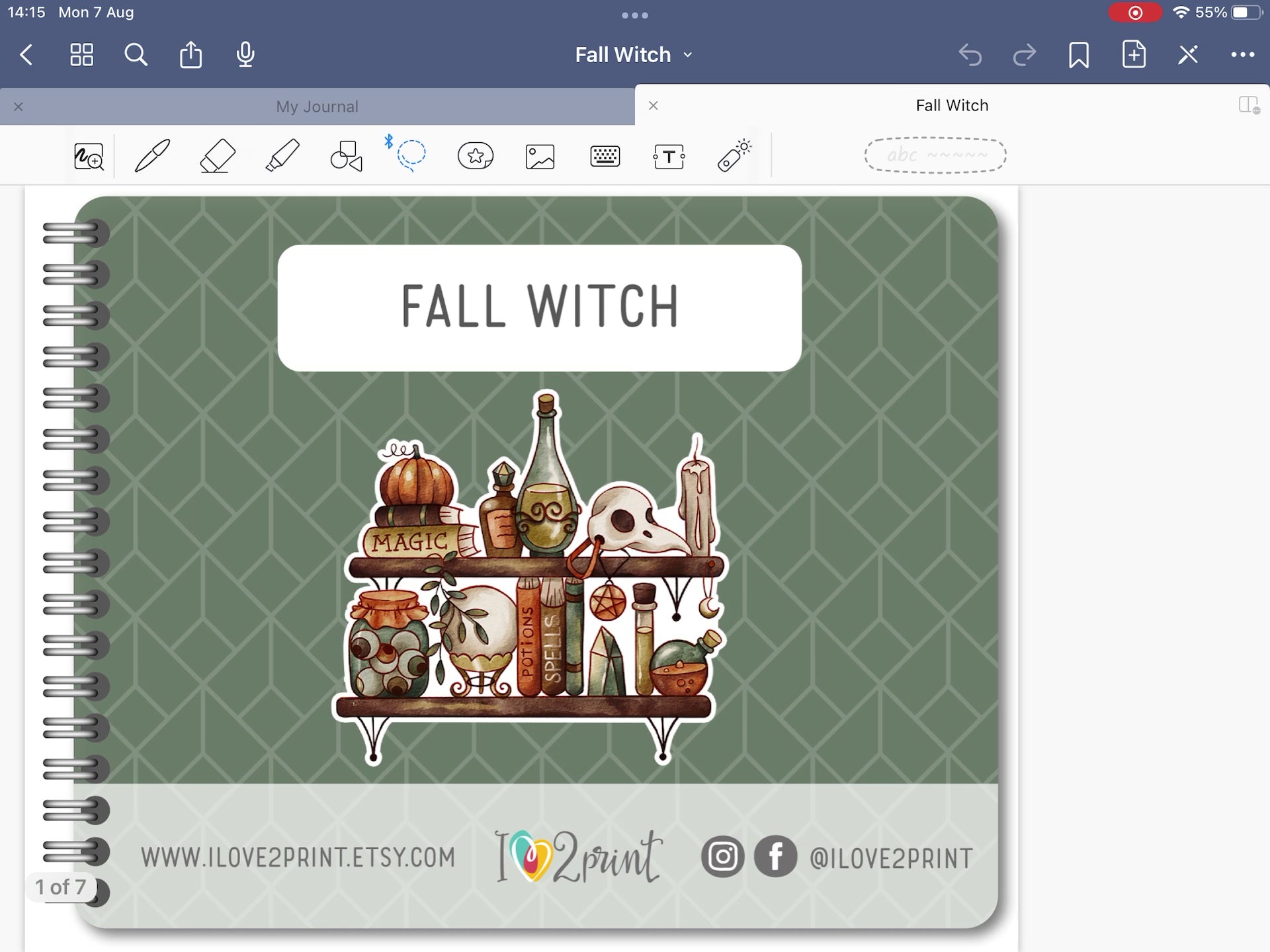Open the thumbnail grid view
Viewport: 1270px width, 952px height.
(x=81, y=54)
